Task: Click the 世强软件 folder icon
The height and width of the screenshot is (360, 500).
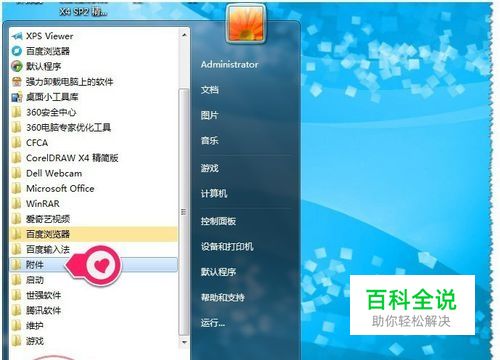Action: [17, 295]
